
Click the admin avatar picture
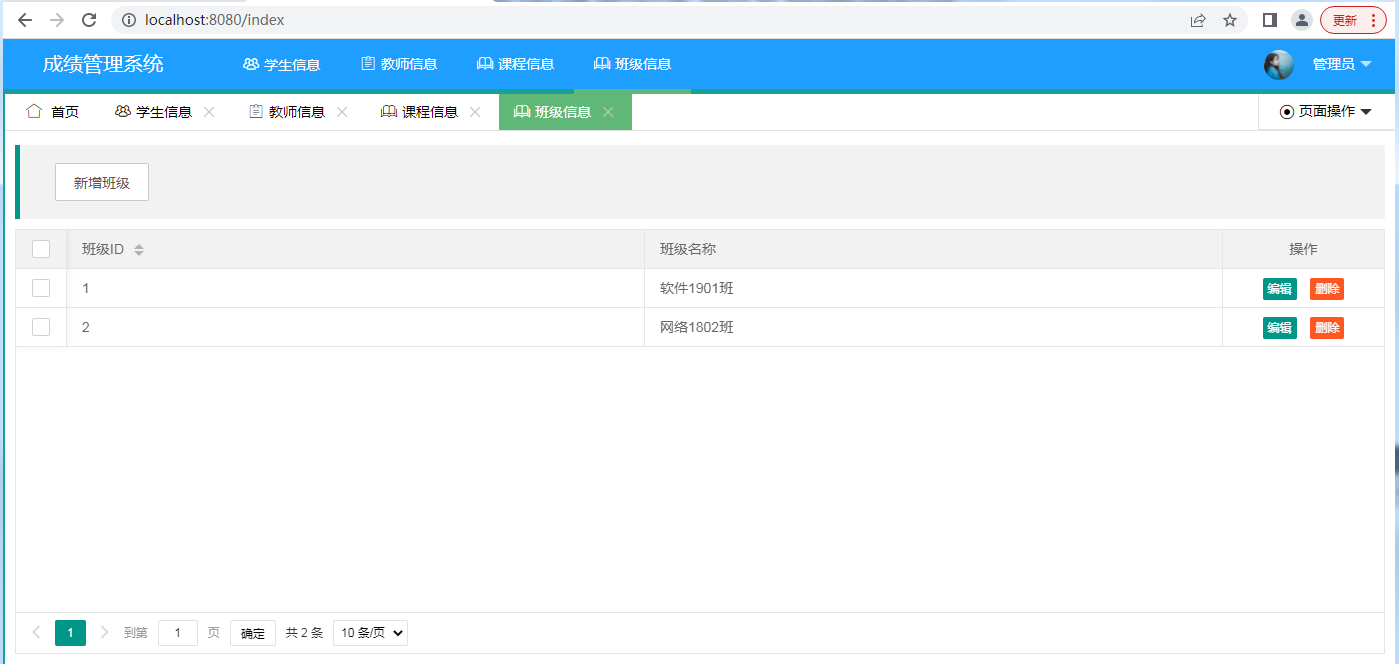pyautogui.click(x=1278, y=65)
